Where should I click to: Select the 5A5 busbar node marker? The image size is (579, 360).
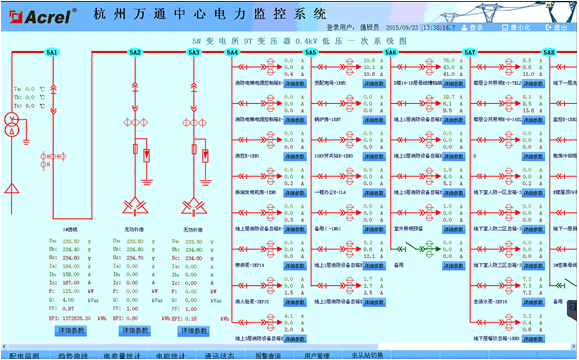coord(311,52)
